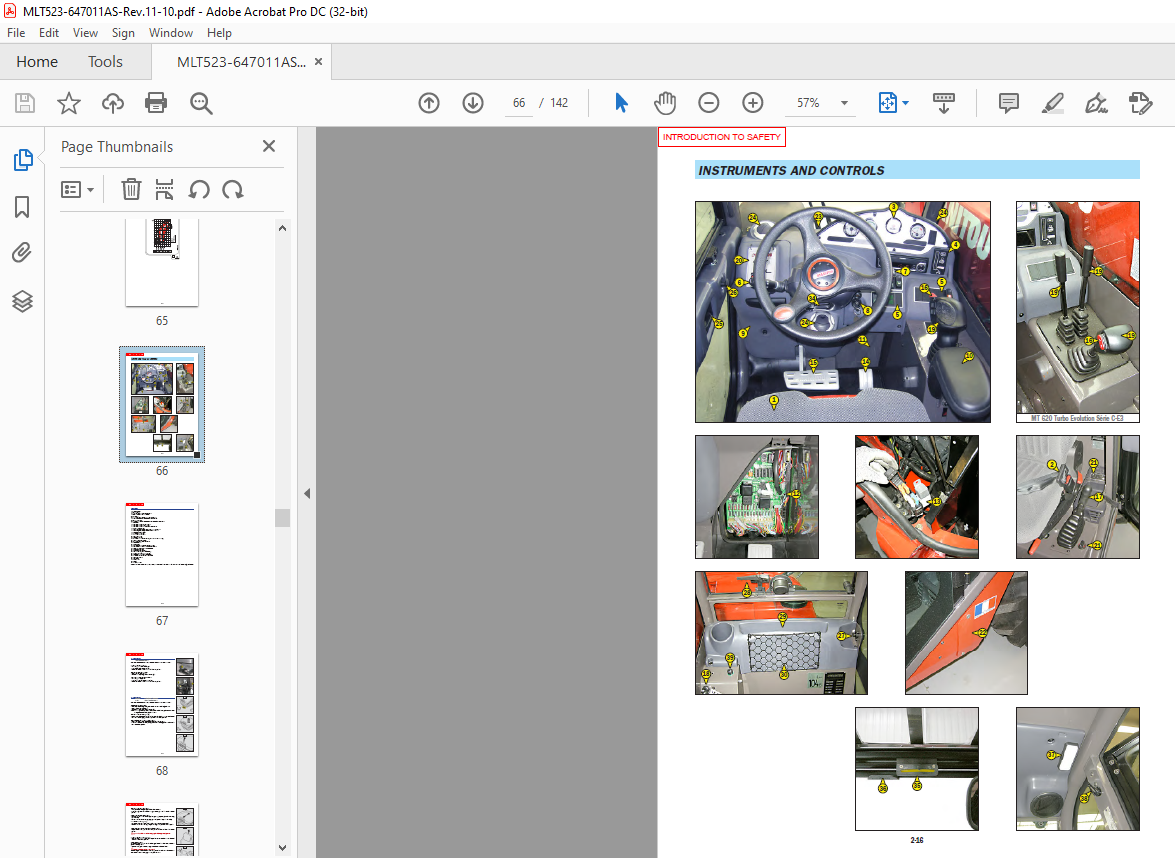Open the Help menu

pos(219,33)
